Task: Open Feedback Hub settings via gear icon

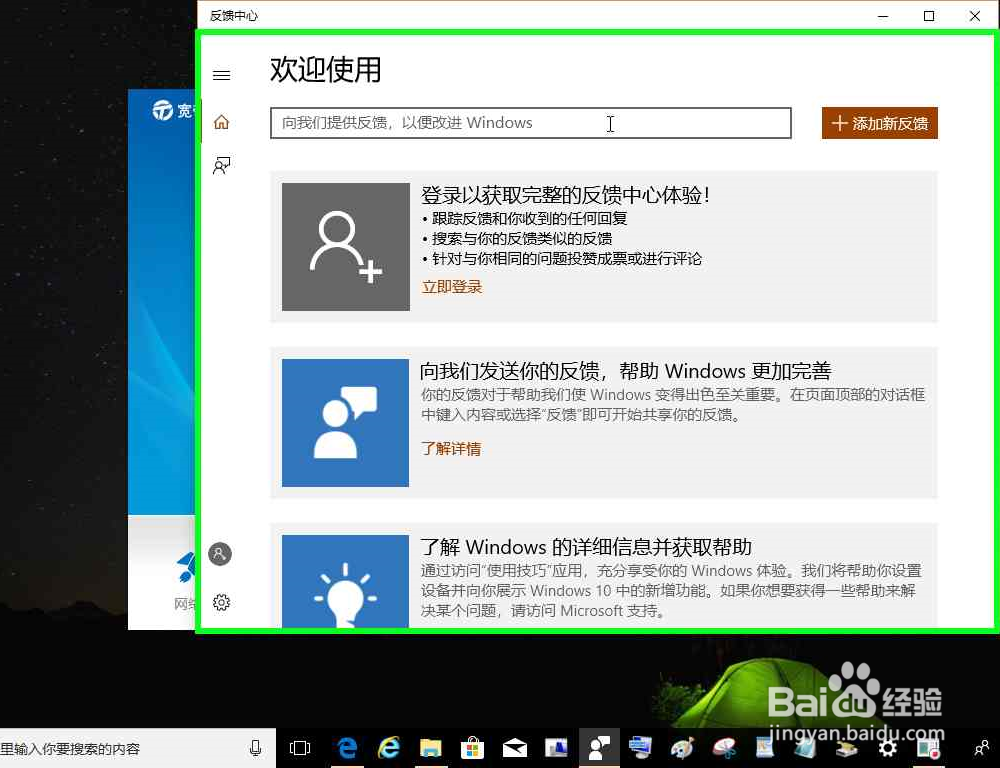Action: 221,602
